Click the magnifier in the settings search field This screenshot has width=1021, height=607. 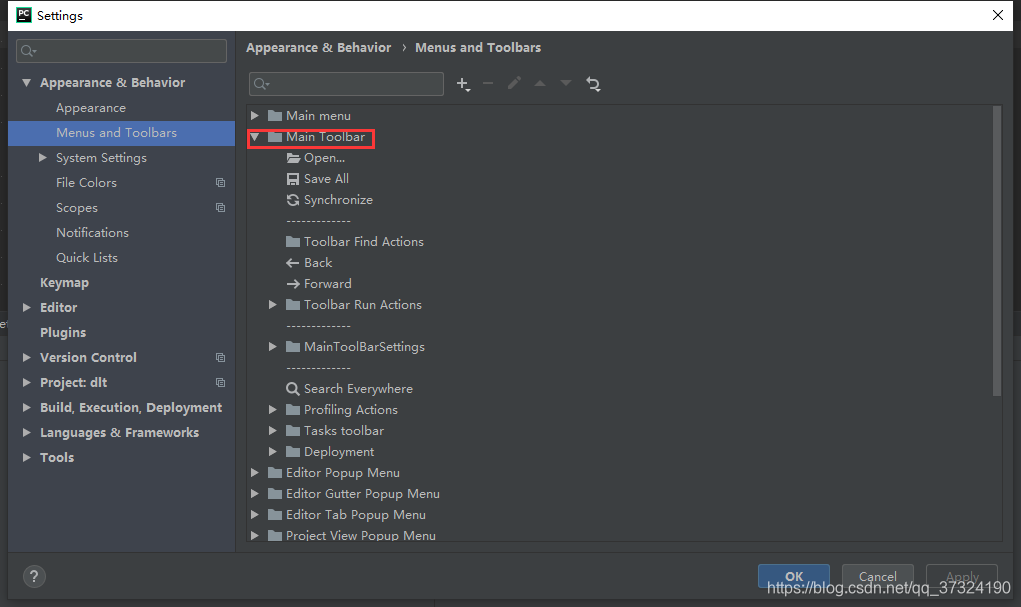28,51
